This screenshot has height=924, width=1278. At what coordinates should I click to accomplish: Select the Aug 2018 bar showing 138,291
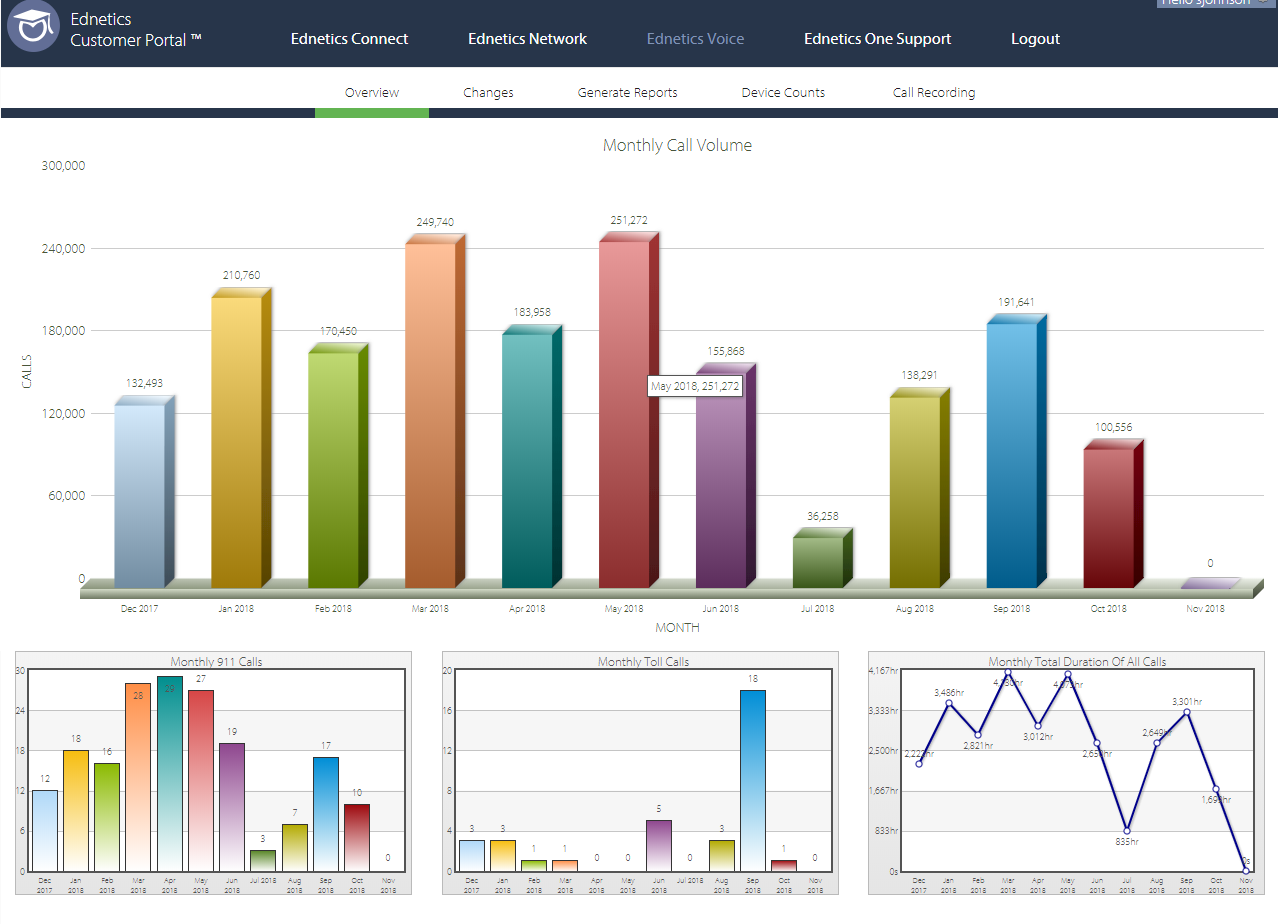pos(919,488)
